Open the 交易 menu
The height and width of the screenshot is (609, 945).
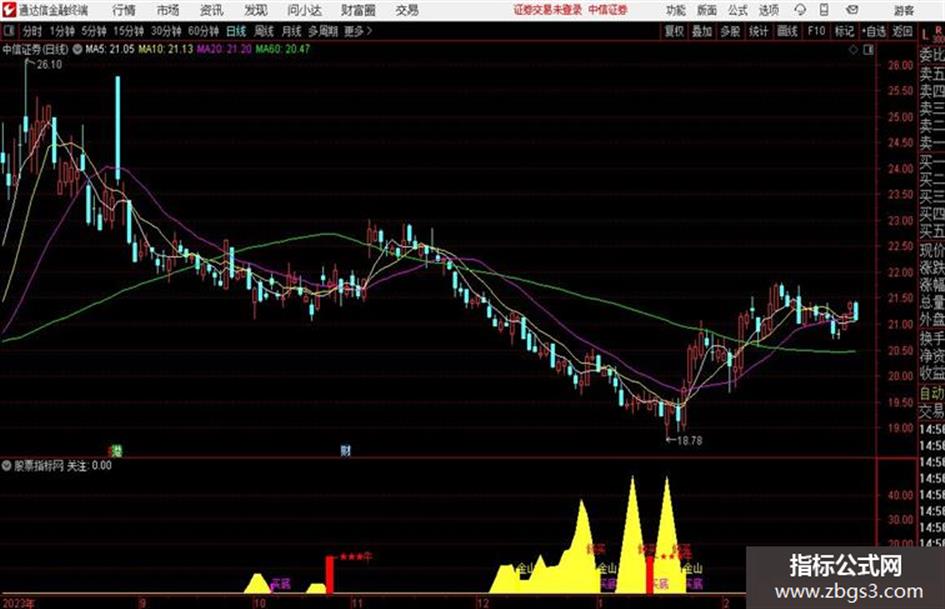pyautogui.click(x=407, y=10)
